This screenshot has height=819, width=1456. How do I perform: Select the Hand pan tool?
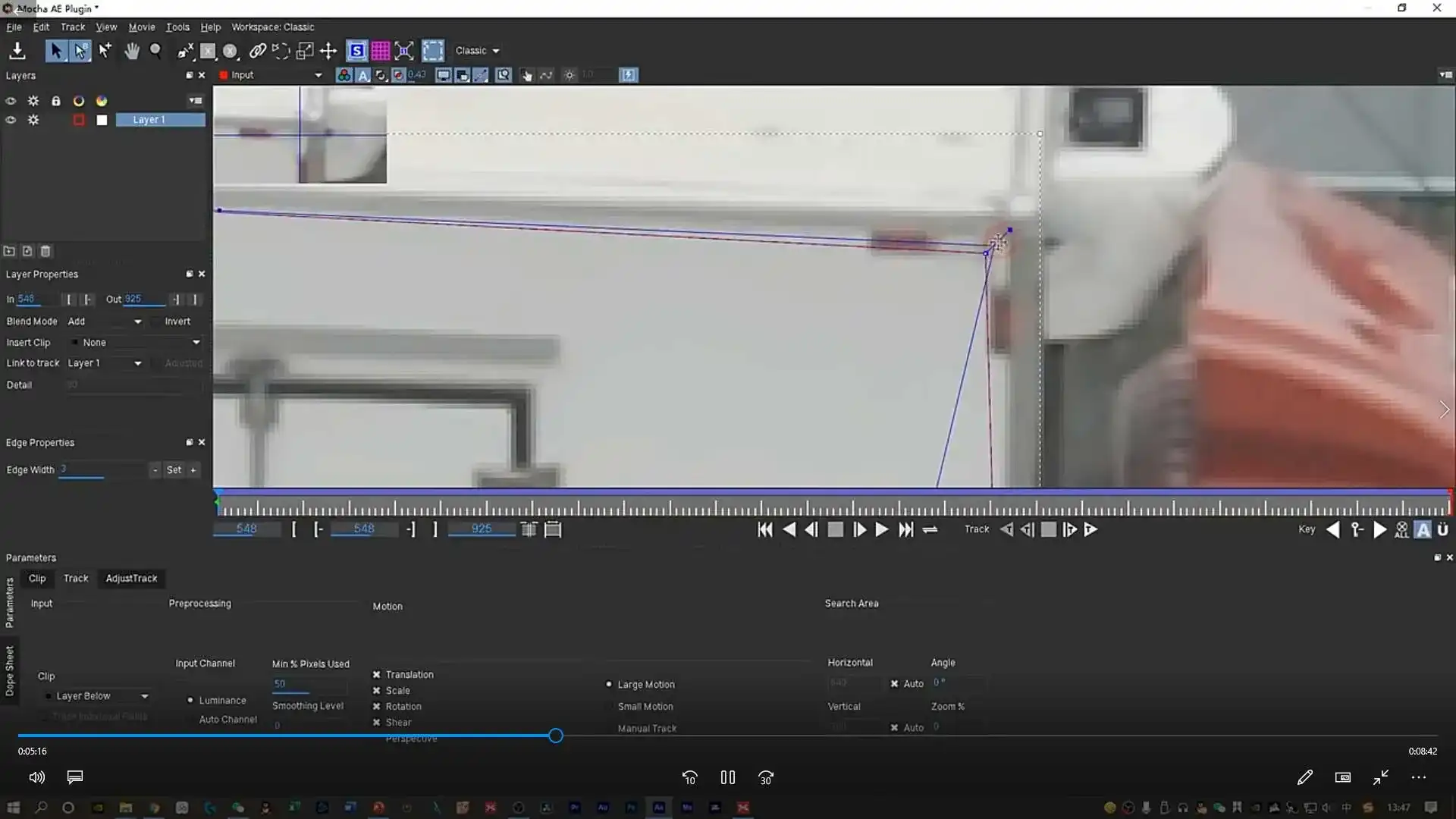pos(132,51)
